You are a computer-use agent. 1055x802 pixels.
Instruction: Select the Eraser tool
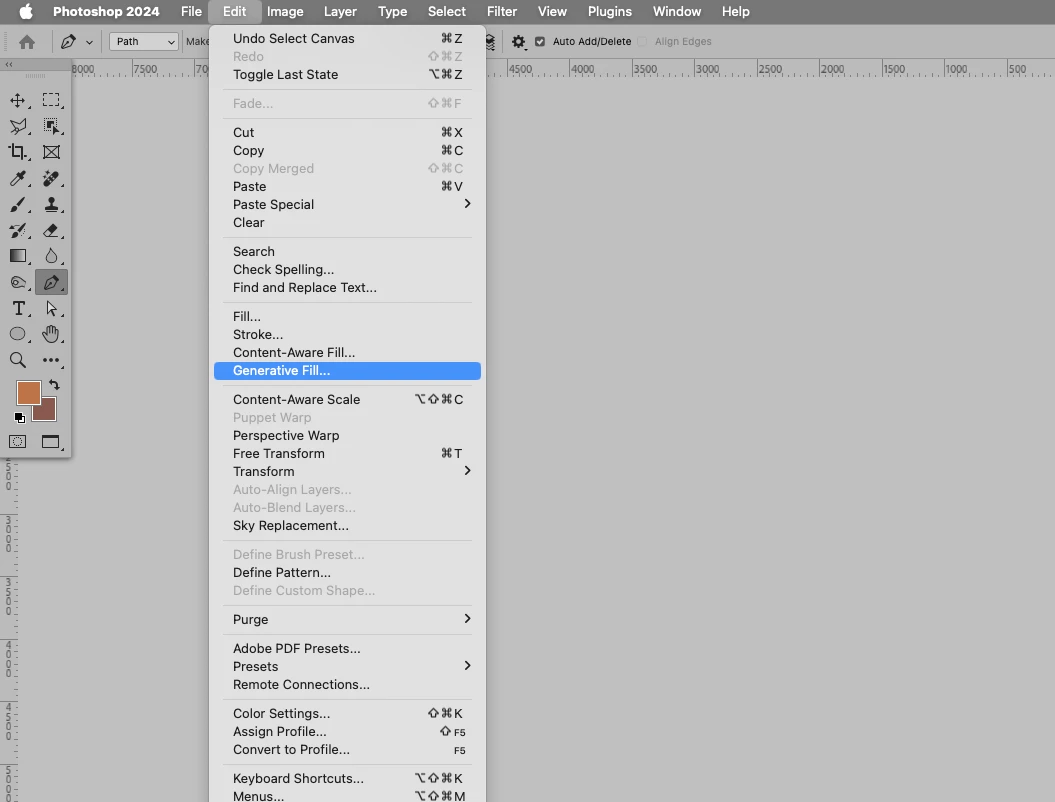point(51,231)
